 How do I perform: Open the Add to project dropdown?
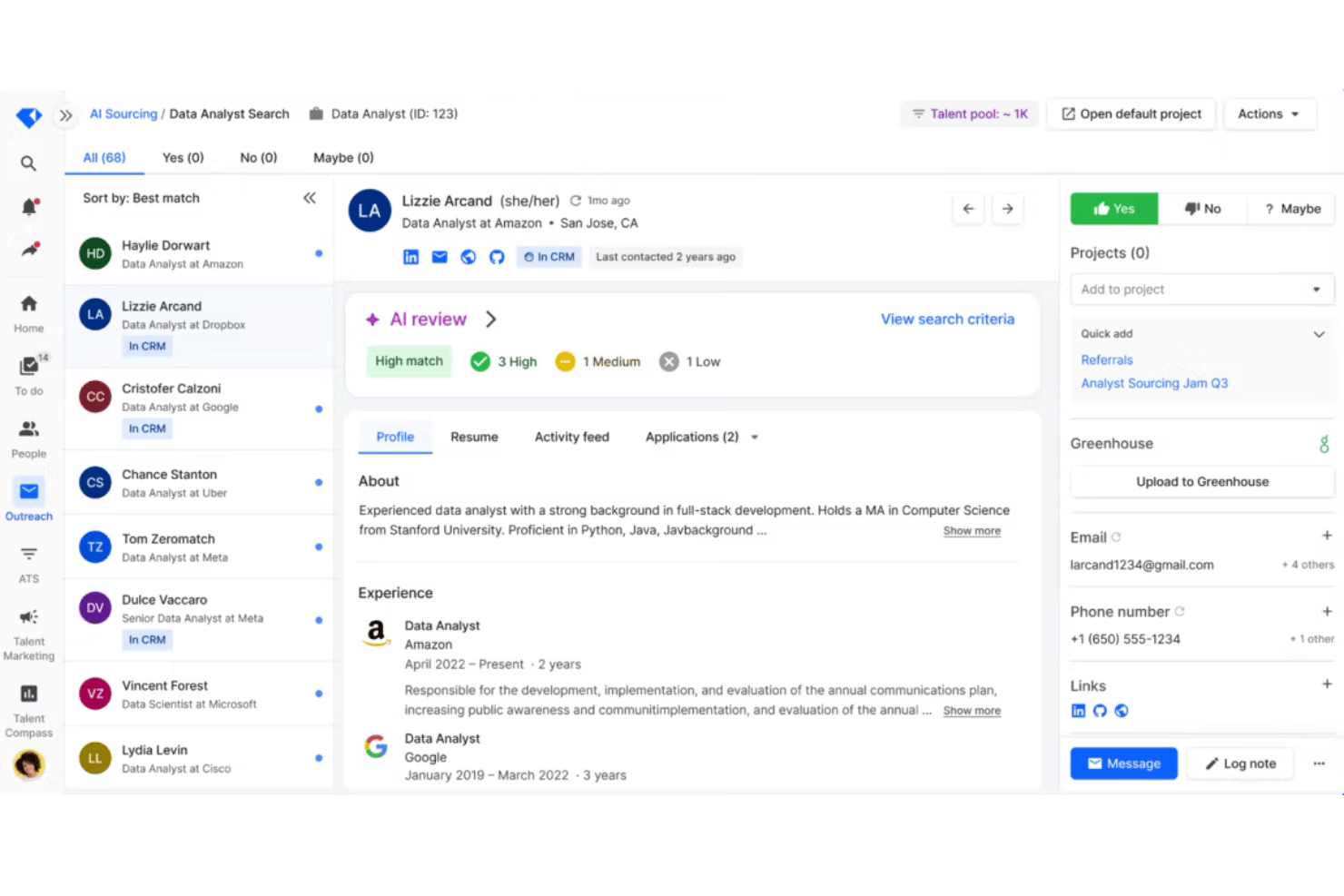click(1201, 290)
